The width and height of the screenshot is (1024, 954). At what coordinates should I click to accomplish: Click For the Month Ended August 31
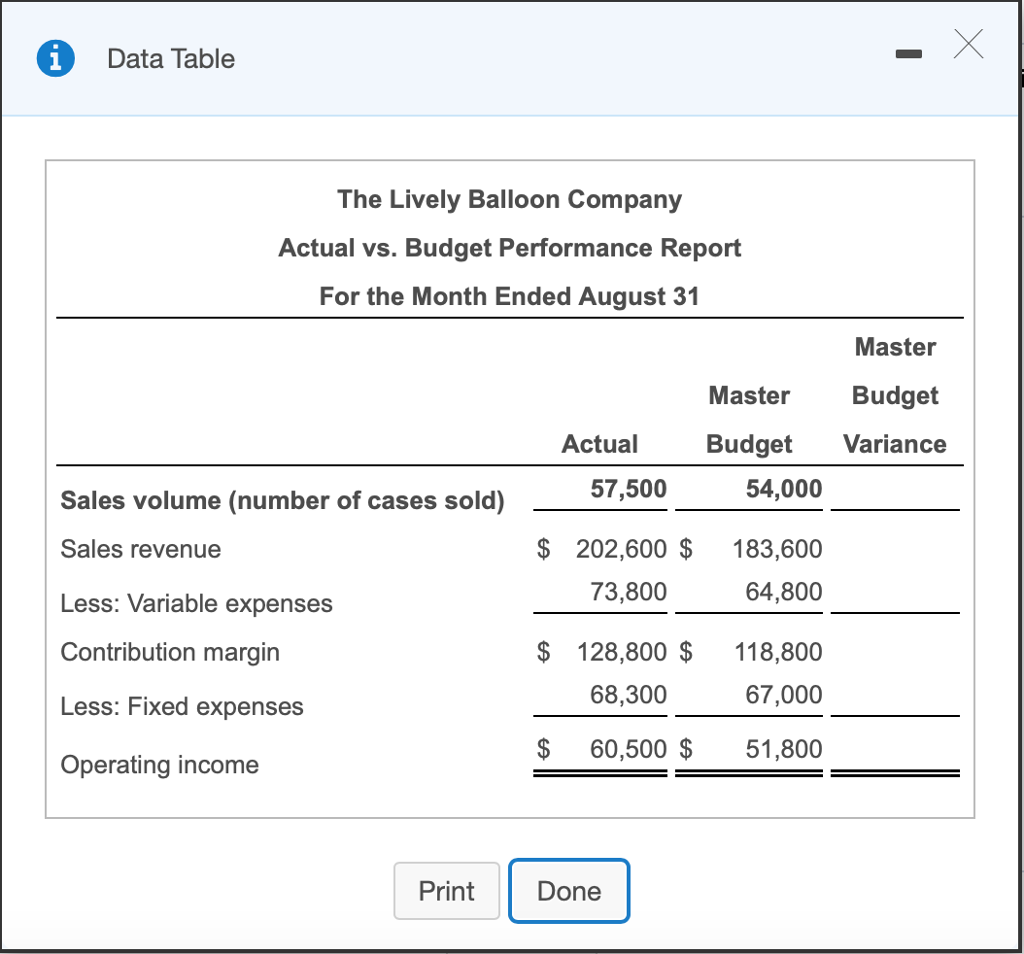[509, 296]
